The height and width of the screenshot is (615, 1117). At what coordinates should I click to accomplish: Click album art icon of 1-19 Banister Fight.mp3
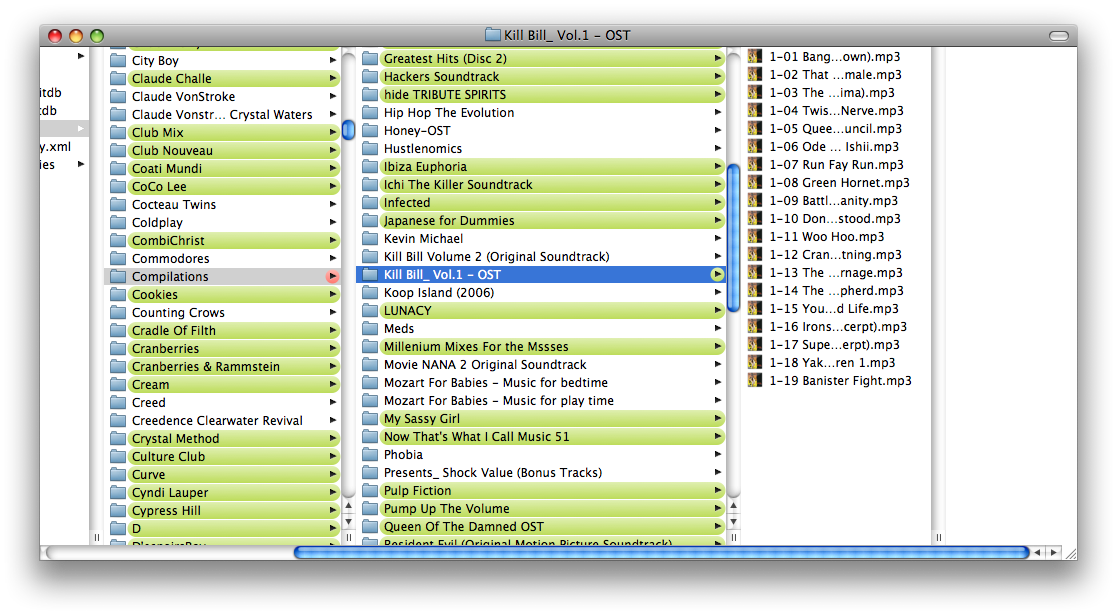pyautogui.click(x=755, y=381)
